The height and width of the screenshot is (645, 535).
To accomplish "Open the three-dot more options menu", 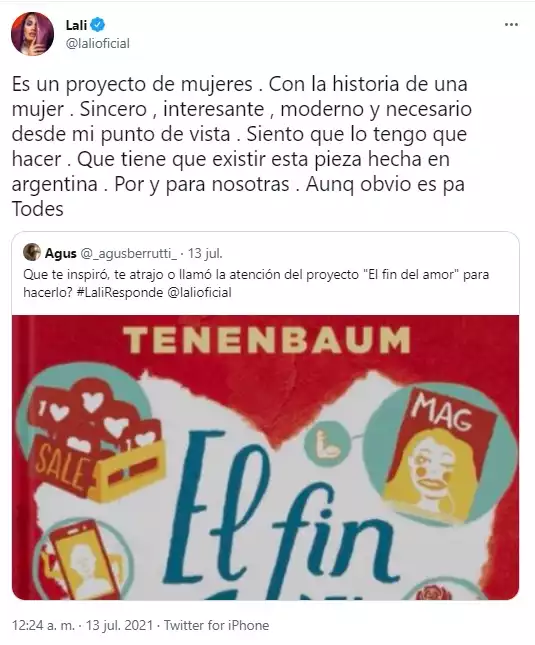I will pyautogui.click(x=511, y=25).
